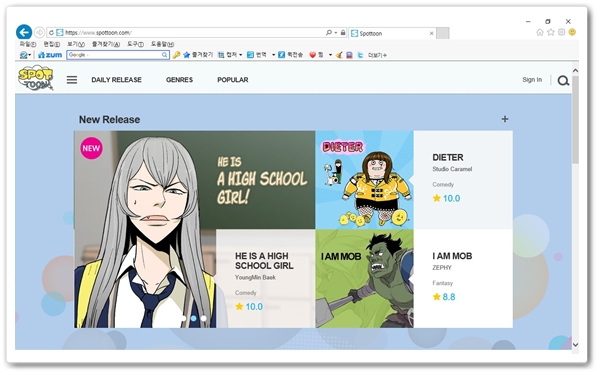Click the purple disk icon in toolbar
This screenshot has width=600, height=375.
[x=349, y=55]
